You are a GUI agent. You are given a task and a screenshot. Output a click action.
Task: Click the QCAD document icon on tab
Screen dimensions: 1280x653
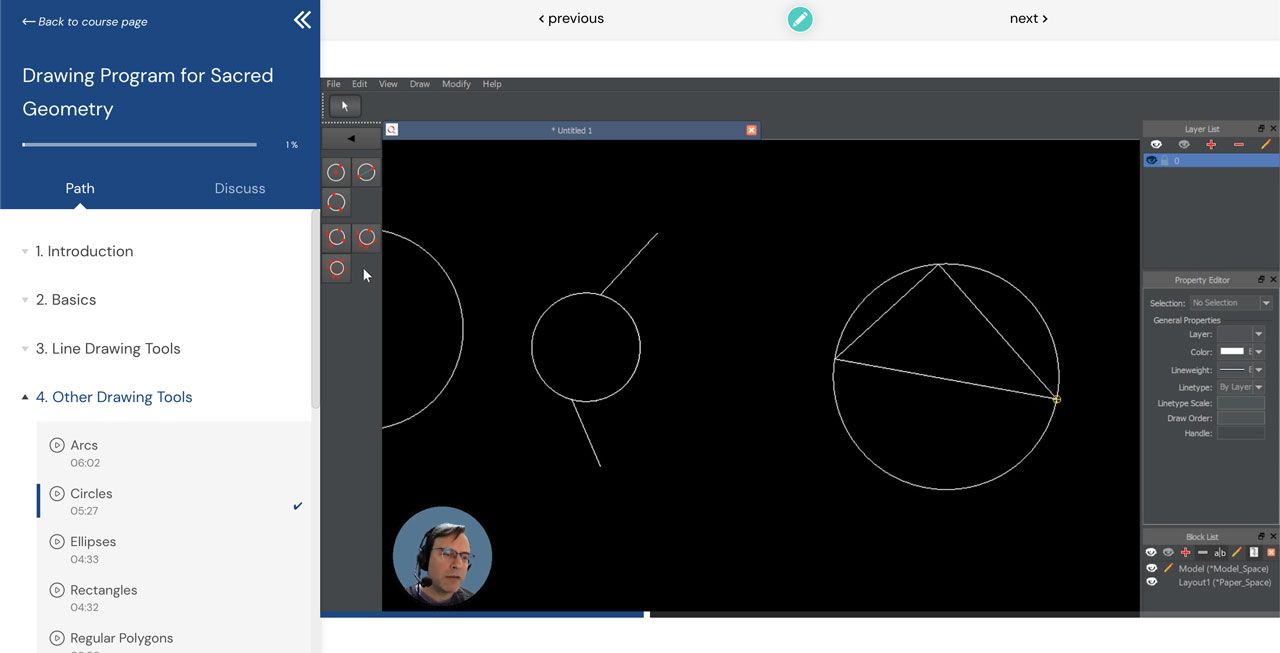392,130
